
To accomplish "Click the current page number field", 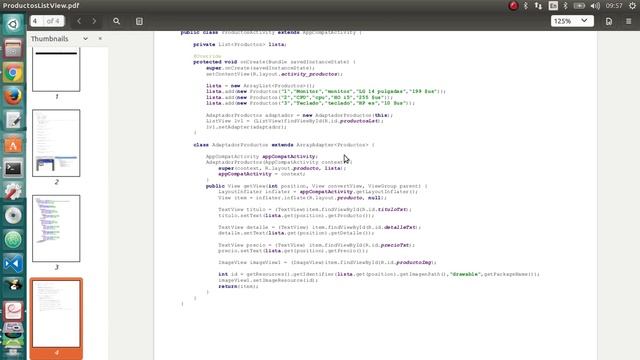I will click(36, 21).
